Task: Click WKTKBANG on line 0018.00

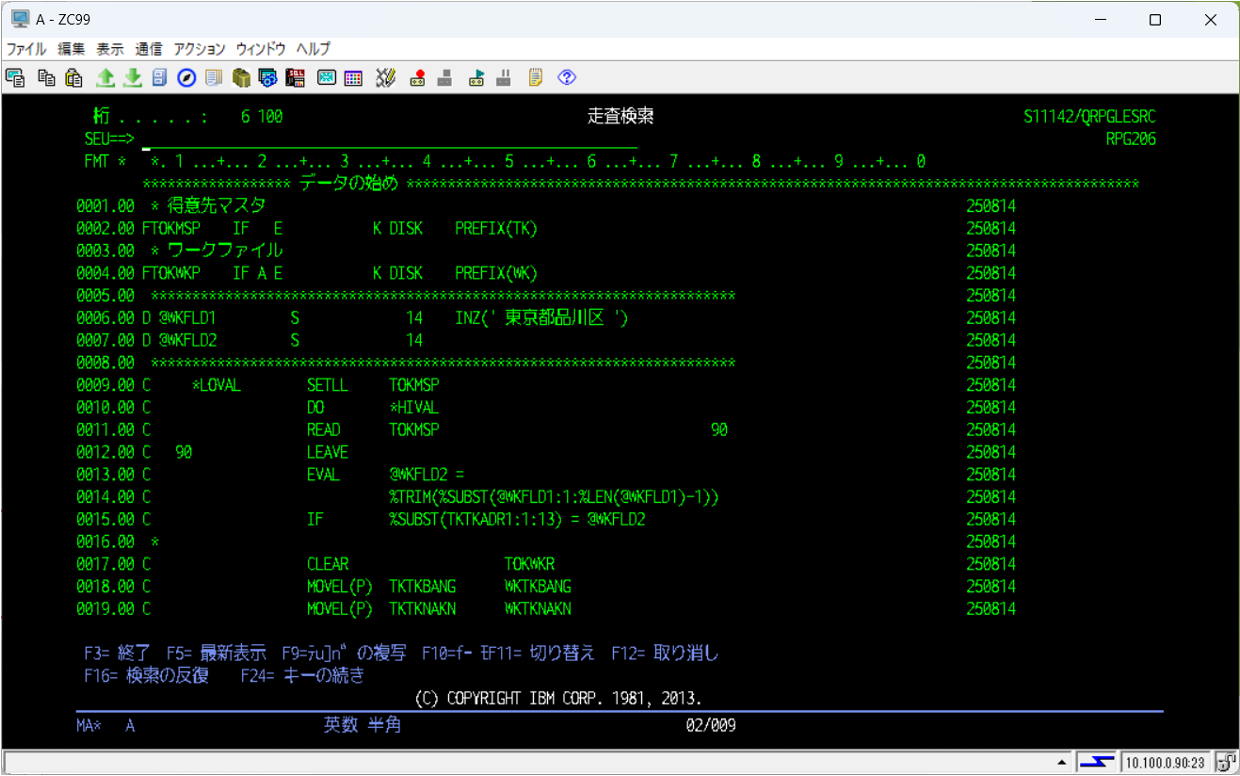Action: pyautogui.click(x=538, y=586)
